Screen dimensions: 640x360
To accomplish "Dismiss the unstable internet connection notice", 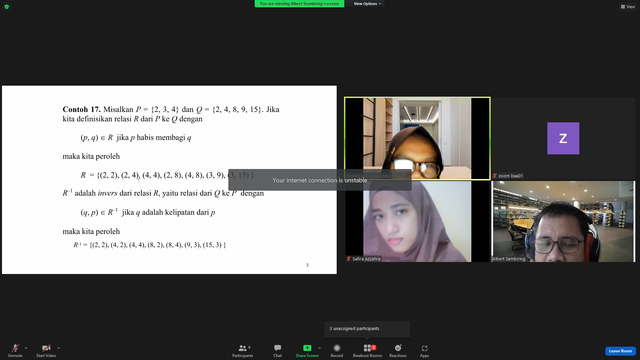I will [320, 180].
